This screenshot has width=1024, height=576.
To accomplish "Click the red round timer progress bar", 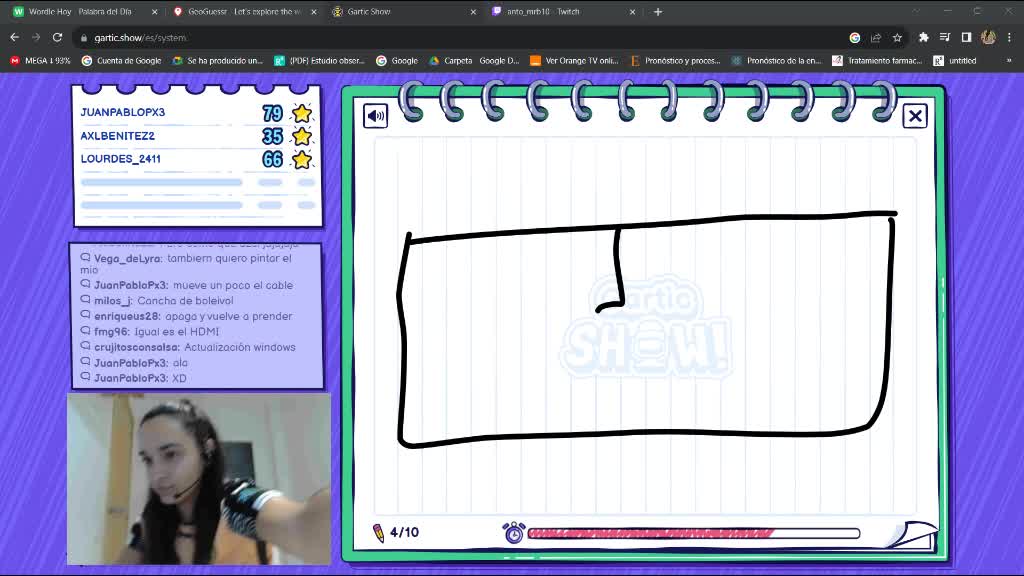I will [694, 534].
